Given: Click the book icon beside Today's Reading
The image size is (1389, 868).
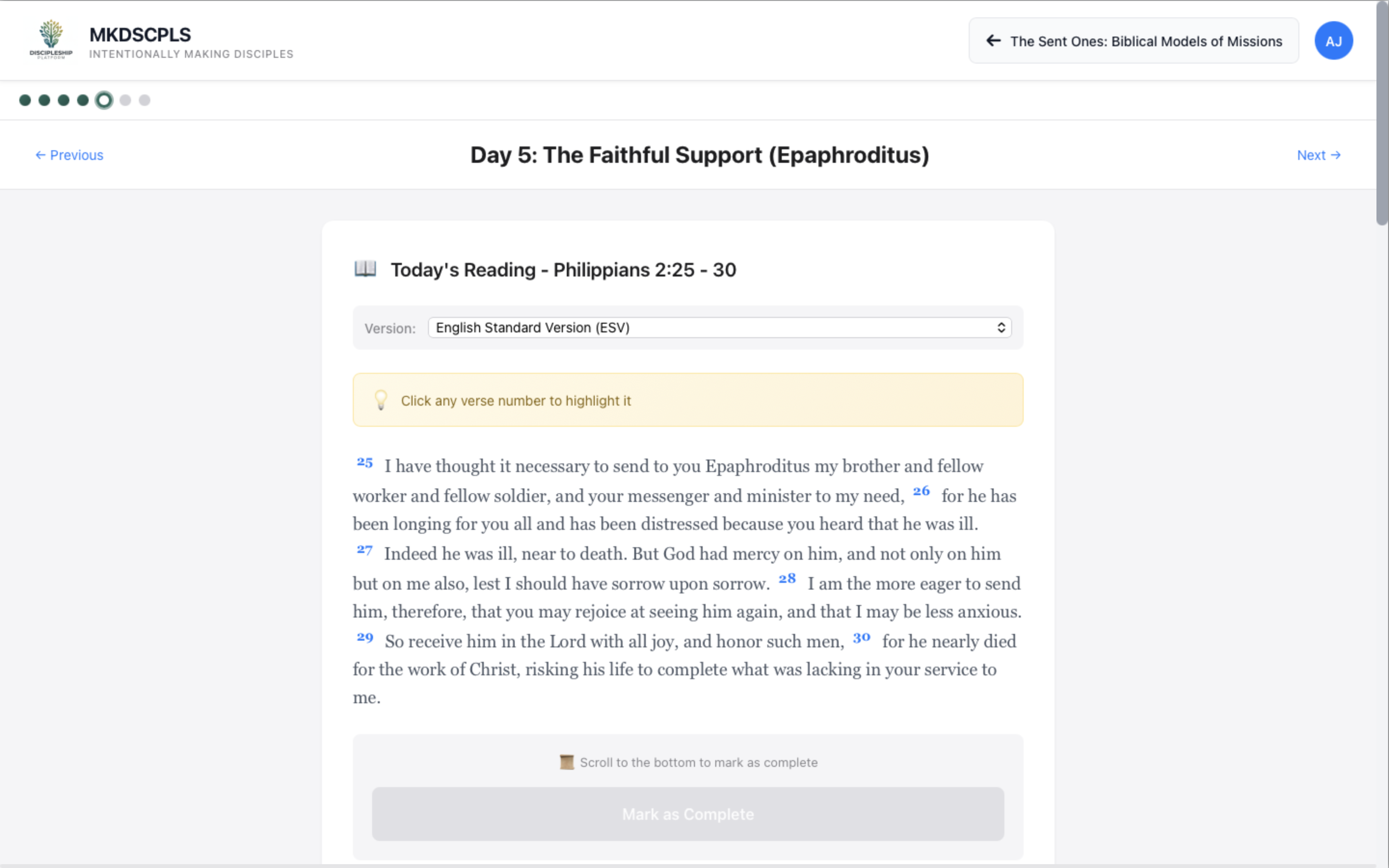Looking at the screenshot, I should click(x=366, y=269).
